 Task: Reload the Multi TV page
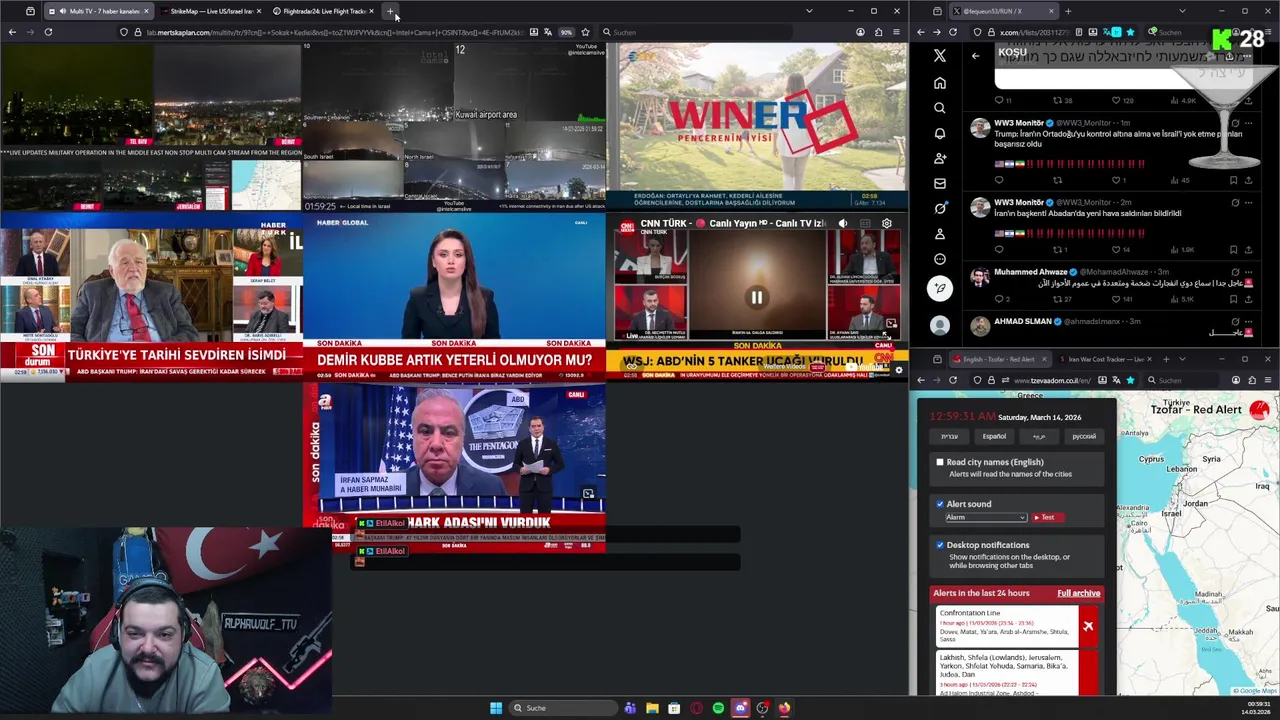click(48, 32)
